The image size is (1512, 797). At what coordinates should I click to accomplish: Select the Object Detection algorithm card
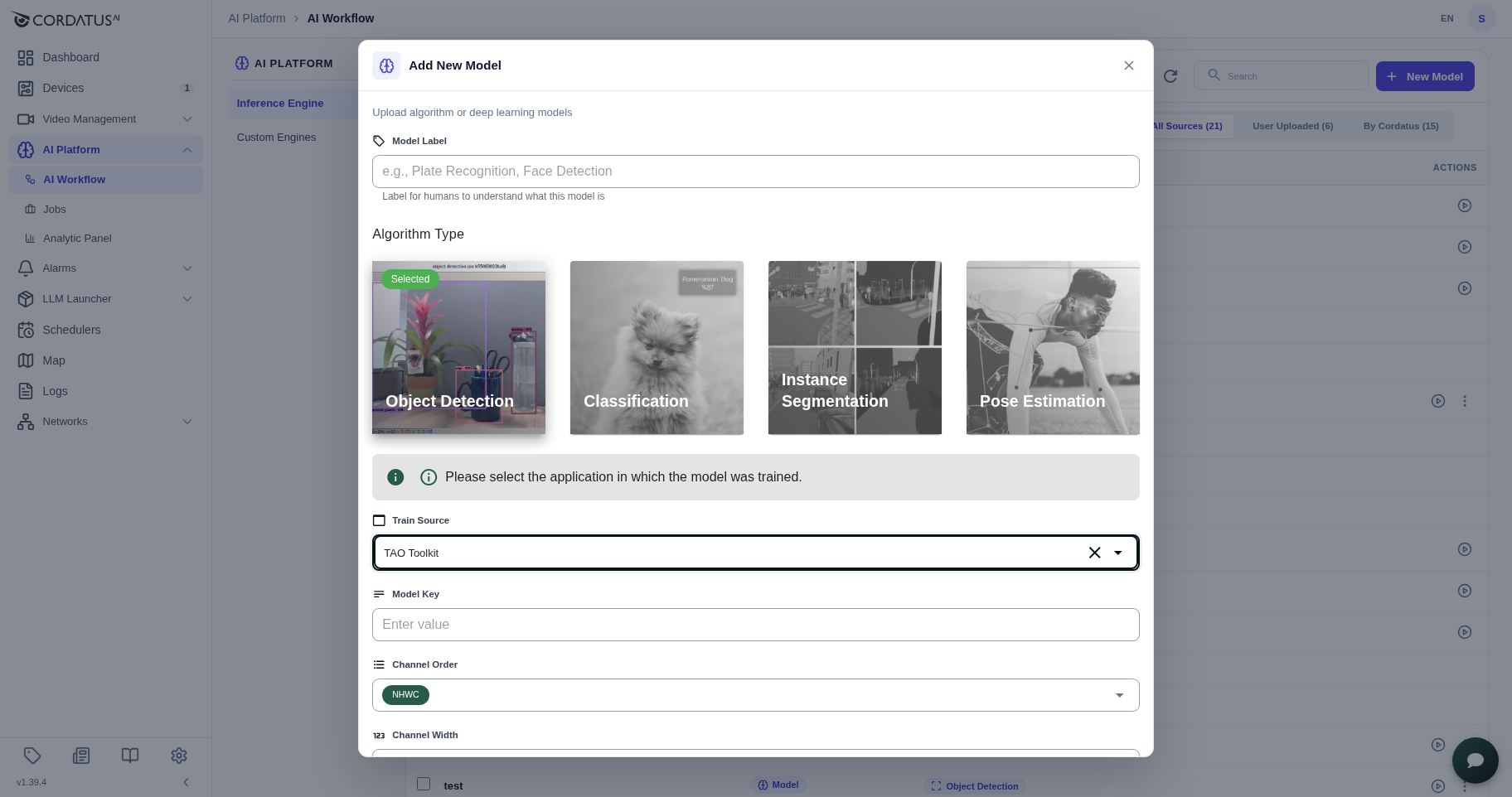point(458,348)
